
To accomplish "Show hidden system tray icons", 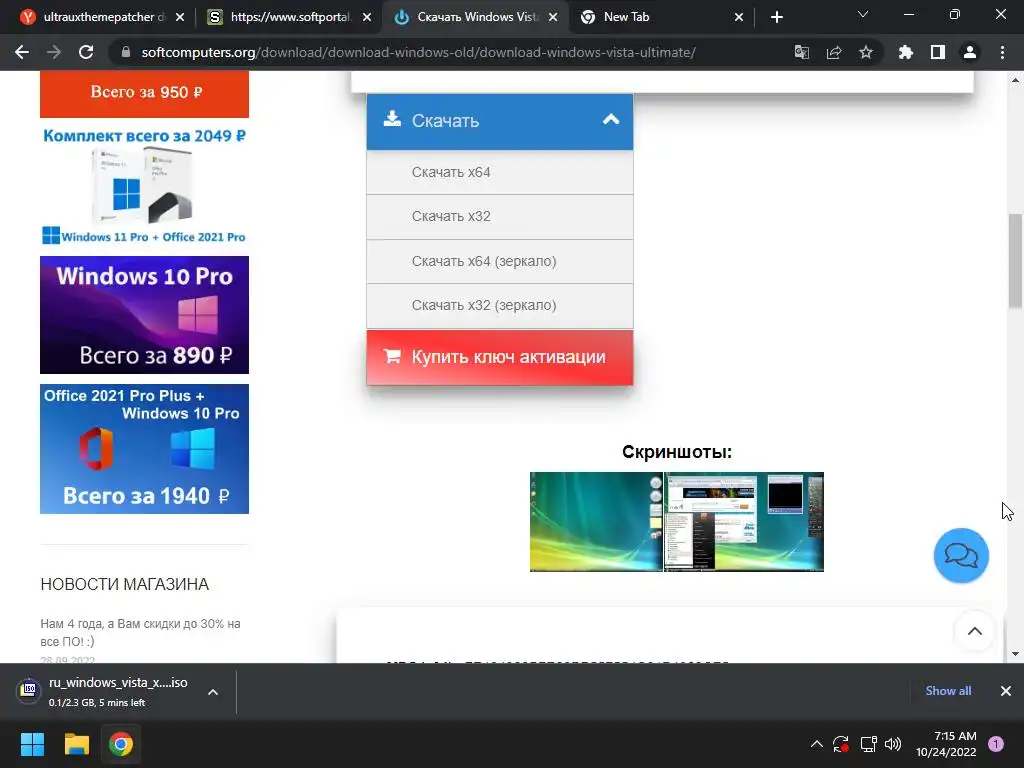I will [x=816, y=744].
